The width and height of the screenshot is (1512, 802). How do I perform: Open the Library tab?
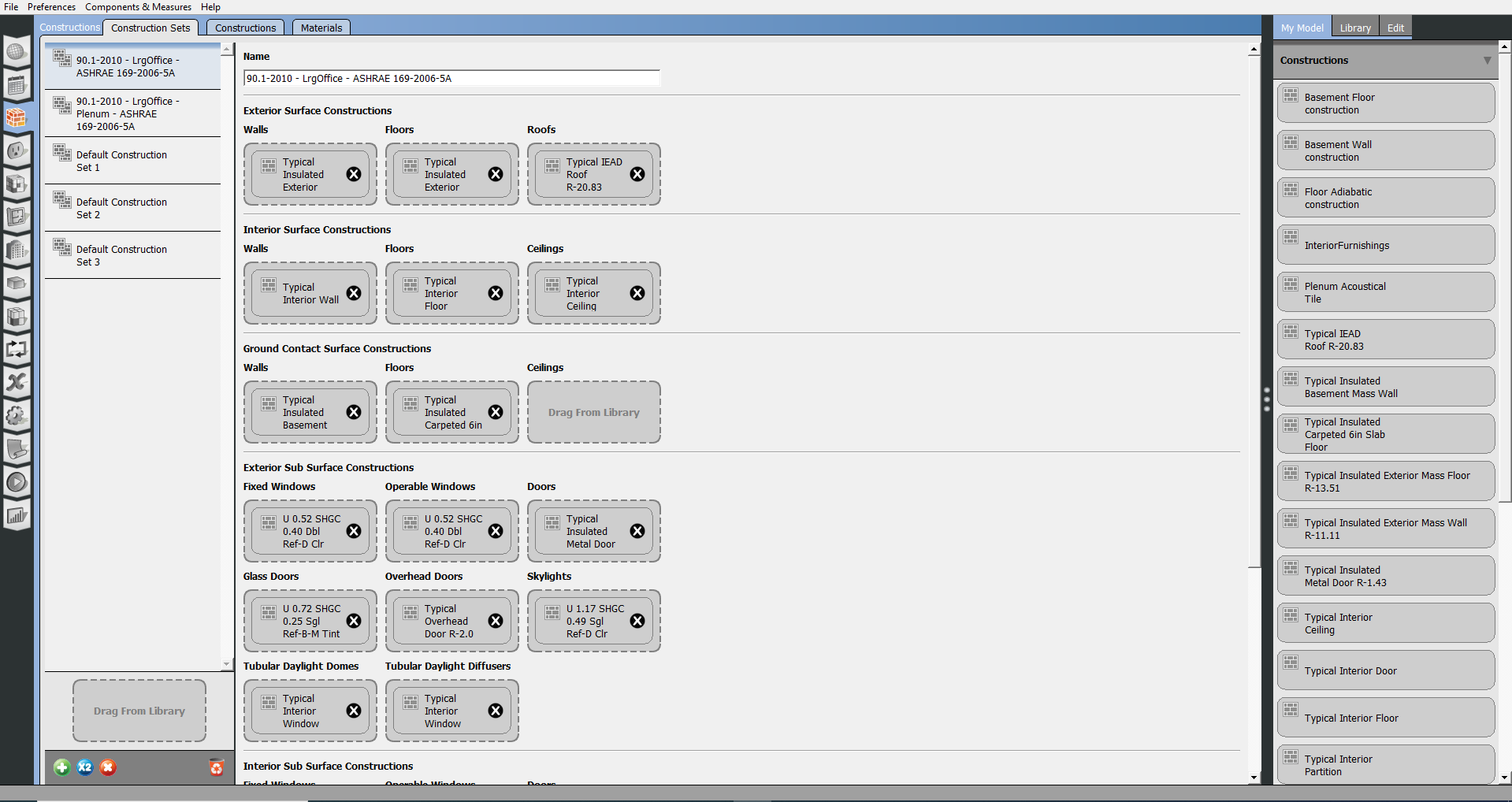point(1354,27)
